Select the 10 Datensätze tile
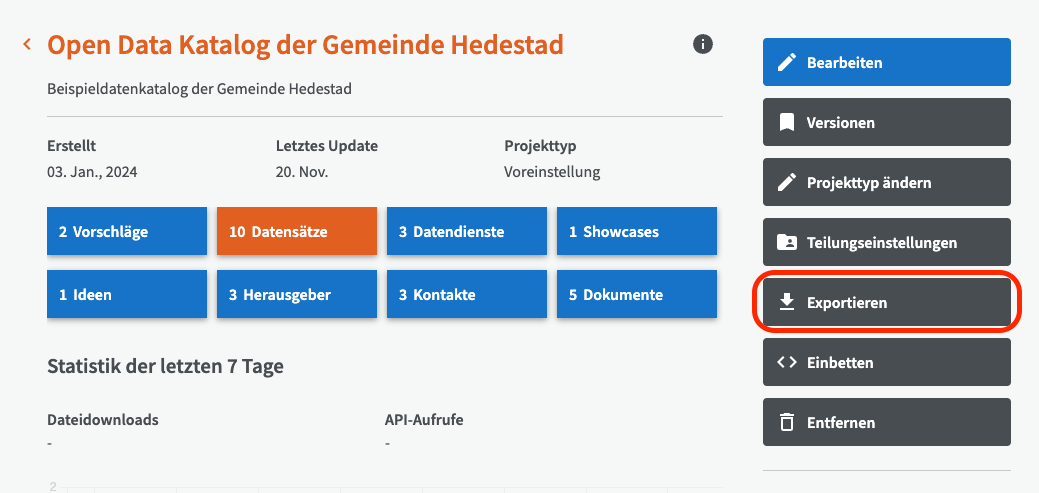Screen dimensions: 1039x493 tap(297, 232)
